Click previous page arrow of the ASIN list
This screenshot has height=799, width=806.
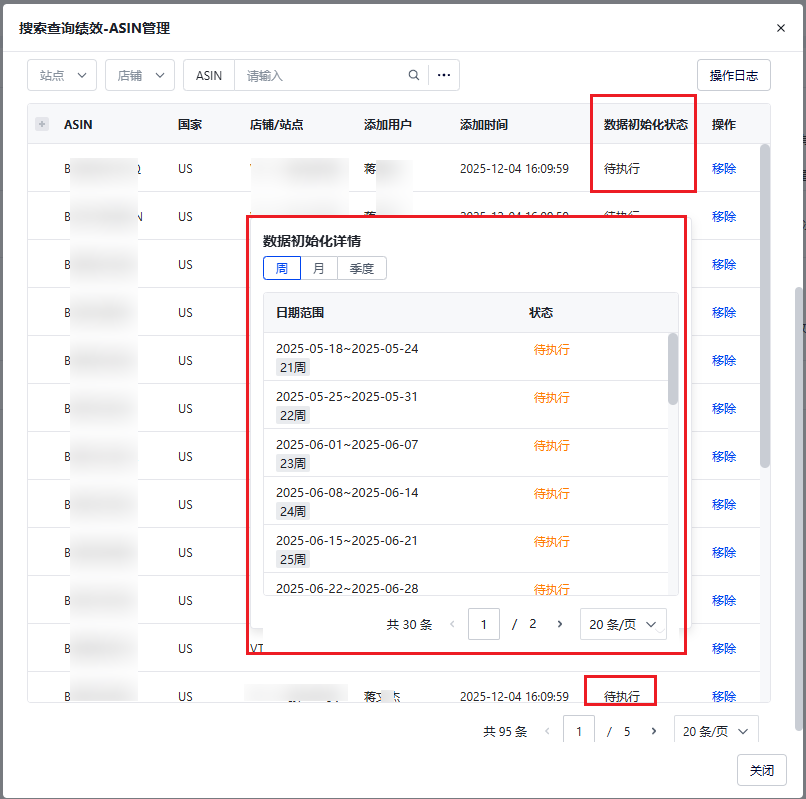tap(547, 731)
